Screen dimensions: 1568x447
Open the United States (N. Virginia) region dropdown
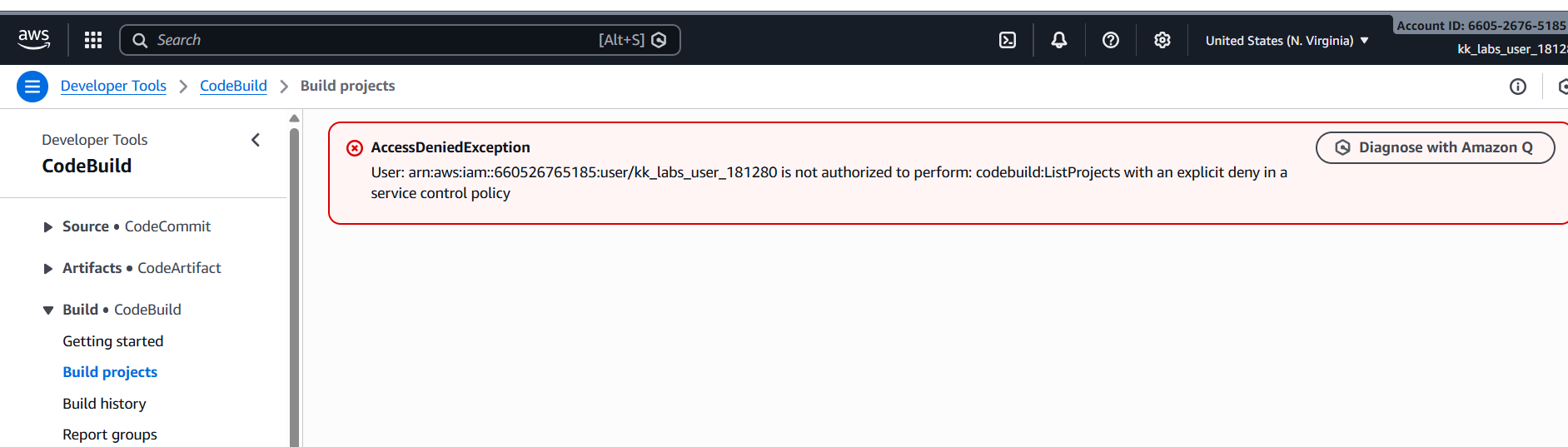pyautogui.click(x=1287, y=41)
